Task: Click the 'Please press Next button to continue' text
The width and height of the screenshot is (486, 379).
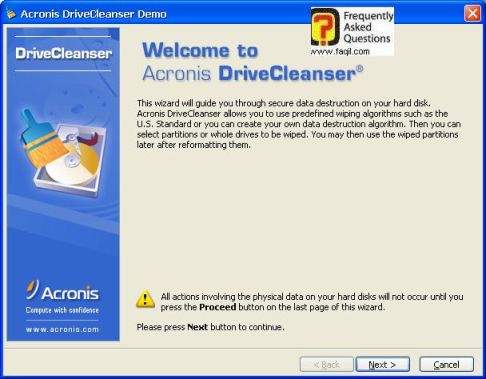Action: tap(211, 327)
